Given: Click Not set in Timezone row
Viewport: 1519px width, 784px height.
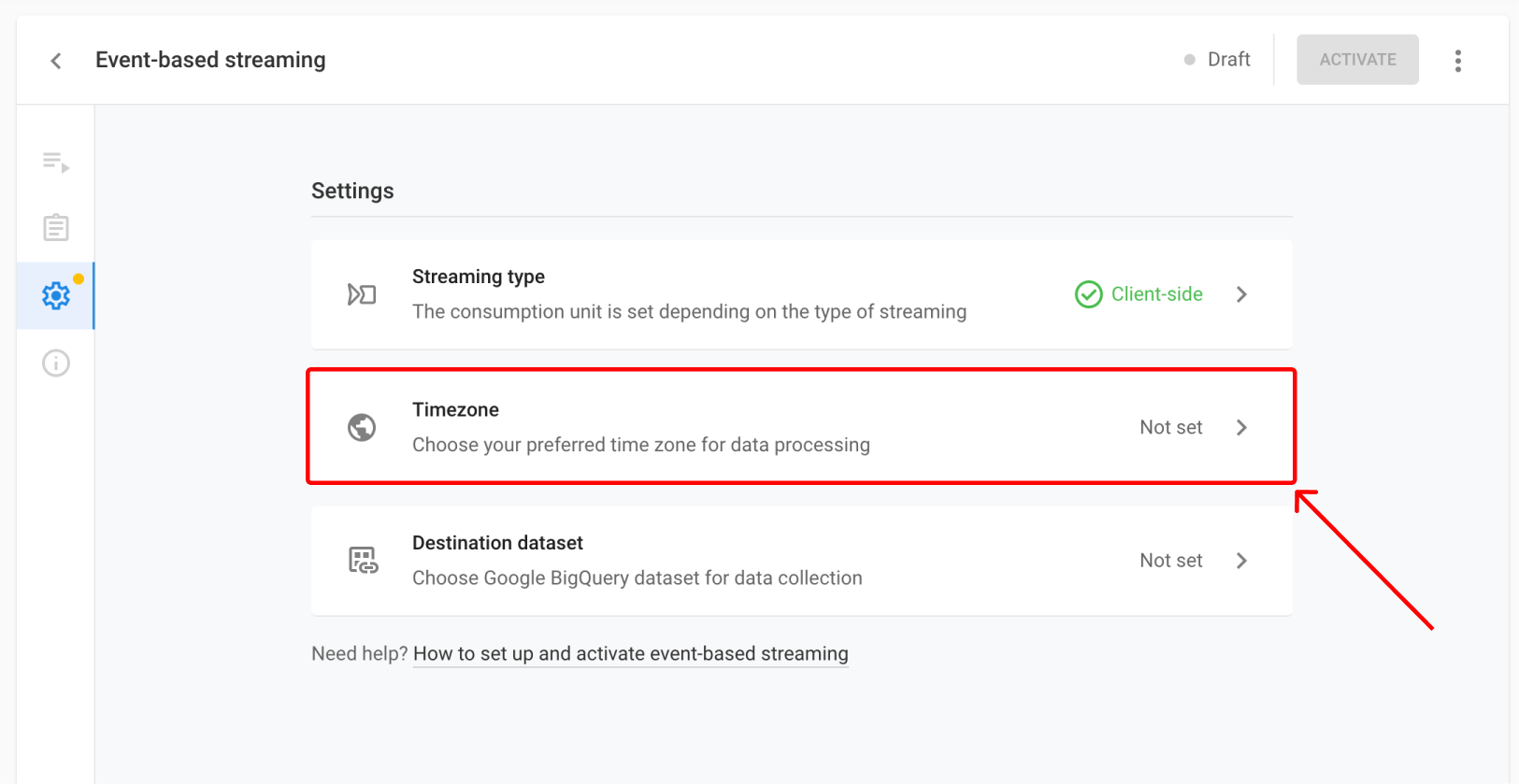Looking at the screenshot, I should pos(1171,427).
